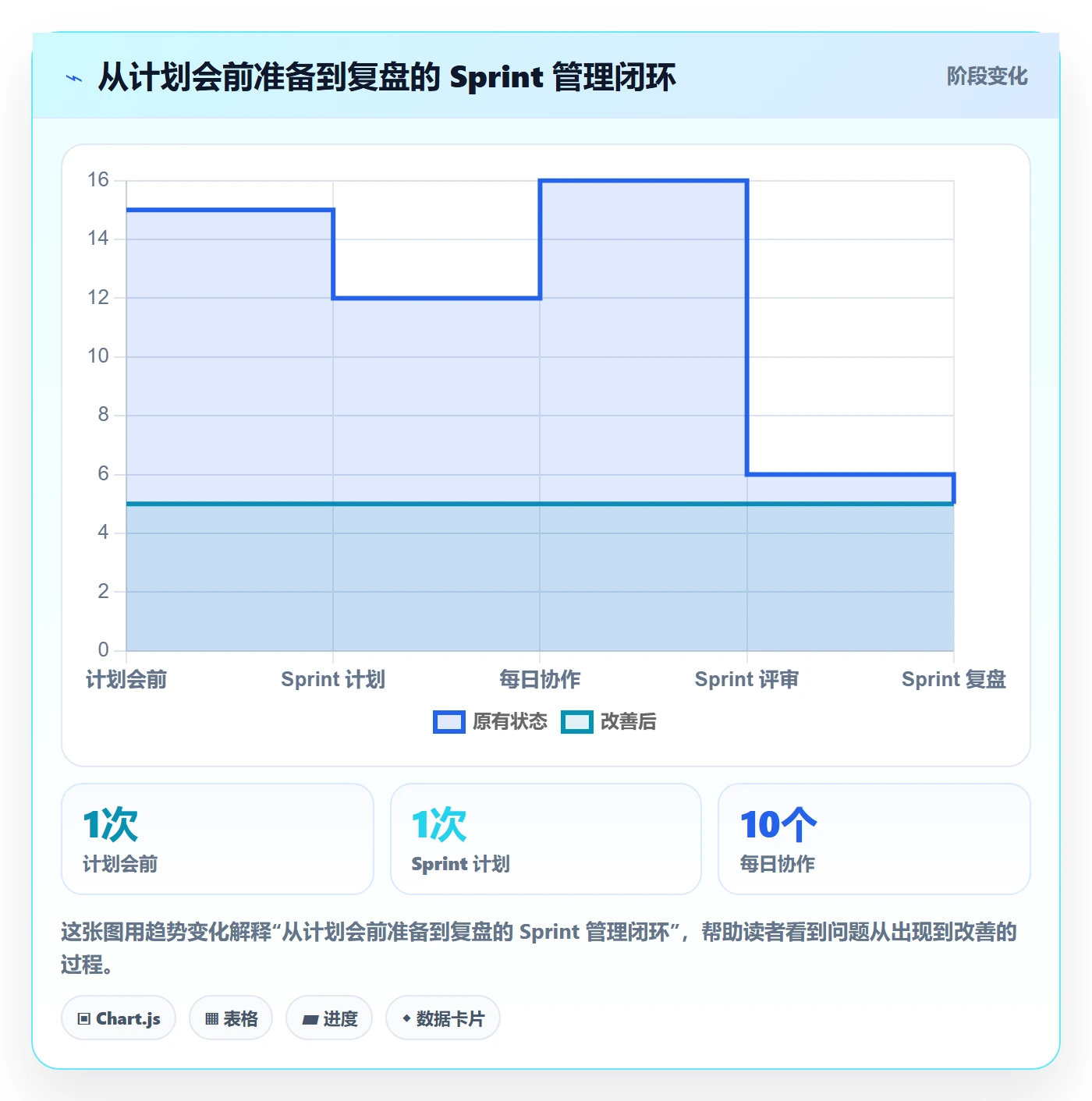Click the y-axis value 0

pos(104,650)
